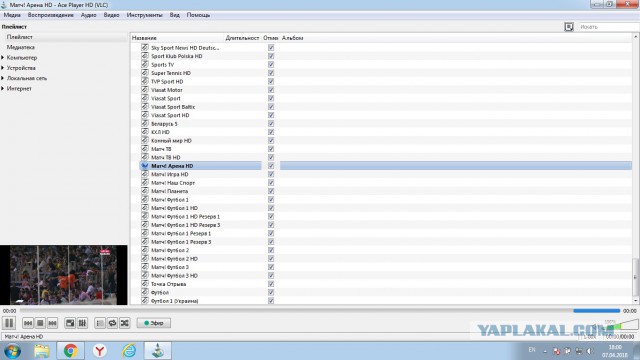The image size is (640, 360).
Task: Stop playback
Action: [40, 323]
